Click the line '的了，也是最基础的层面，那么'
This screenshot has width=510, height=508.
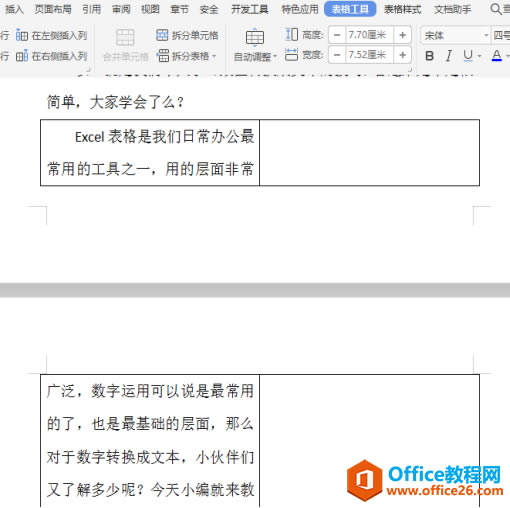pyautogui.click(x=150, y=424)
